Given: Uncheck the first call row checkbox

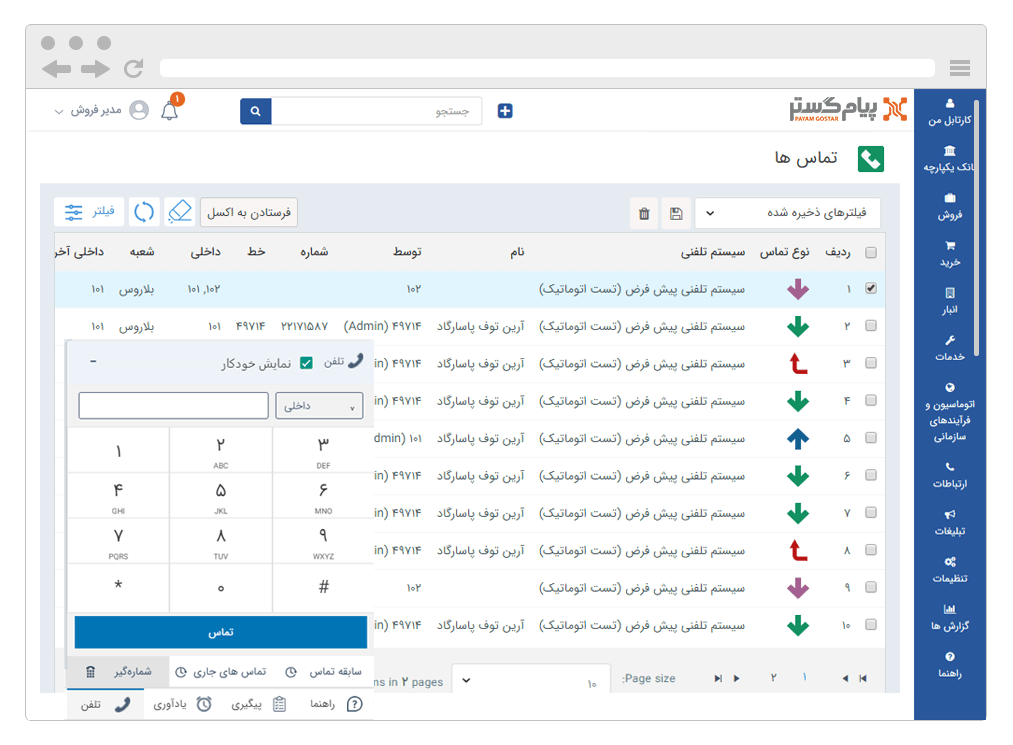Looking at the screenshot, I should point(870,288).
